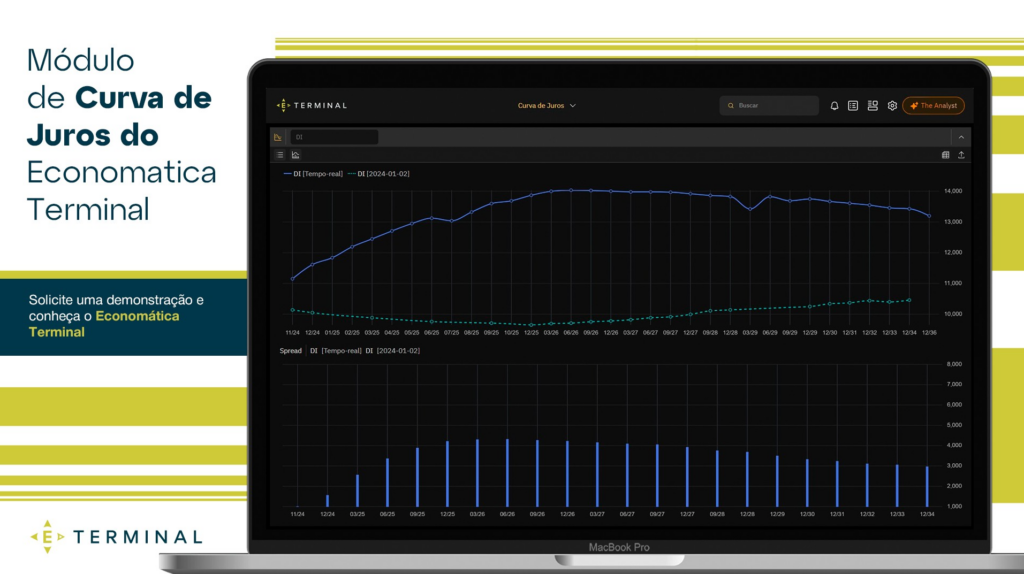This screenshot has width=1024, height=574.
Task: Collapse the panel with the up chevron
Action: click(x=961, y=137)
